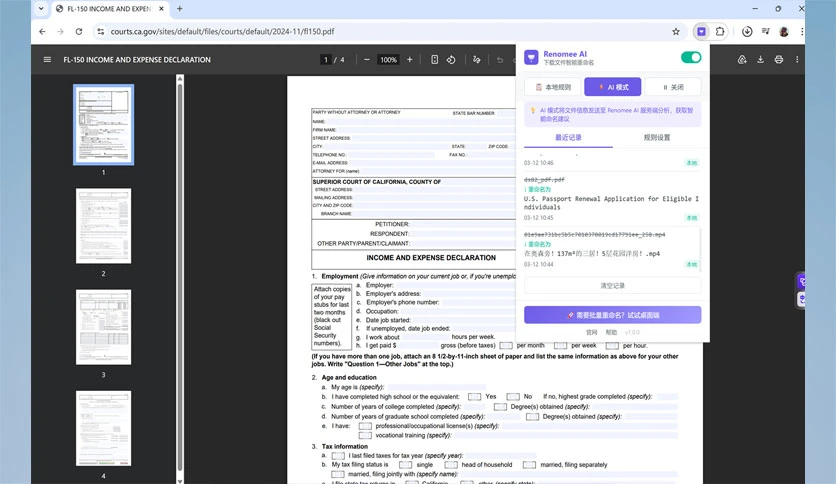Check No for completed high school
The height and width of the screenshot is (484, 836).
point(513,397)
